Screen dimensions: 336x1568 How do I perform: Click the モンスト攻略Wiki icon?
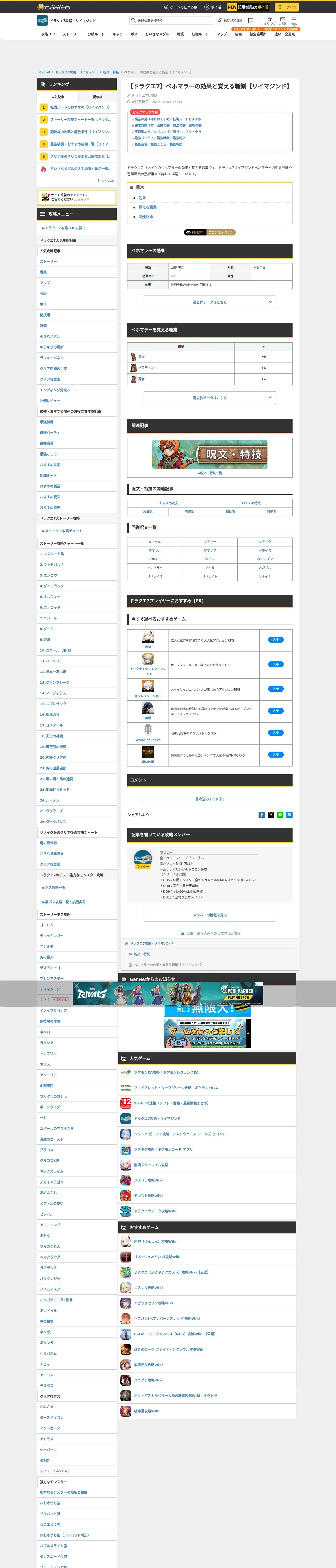click(126, 1196)
